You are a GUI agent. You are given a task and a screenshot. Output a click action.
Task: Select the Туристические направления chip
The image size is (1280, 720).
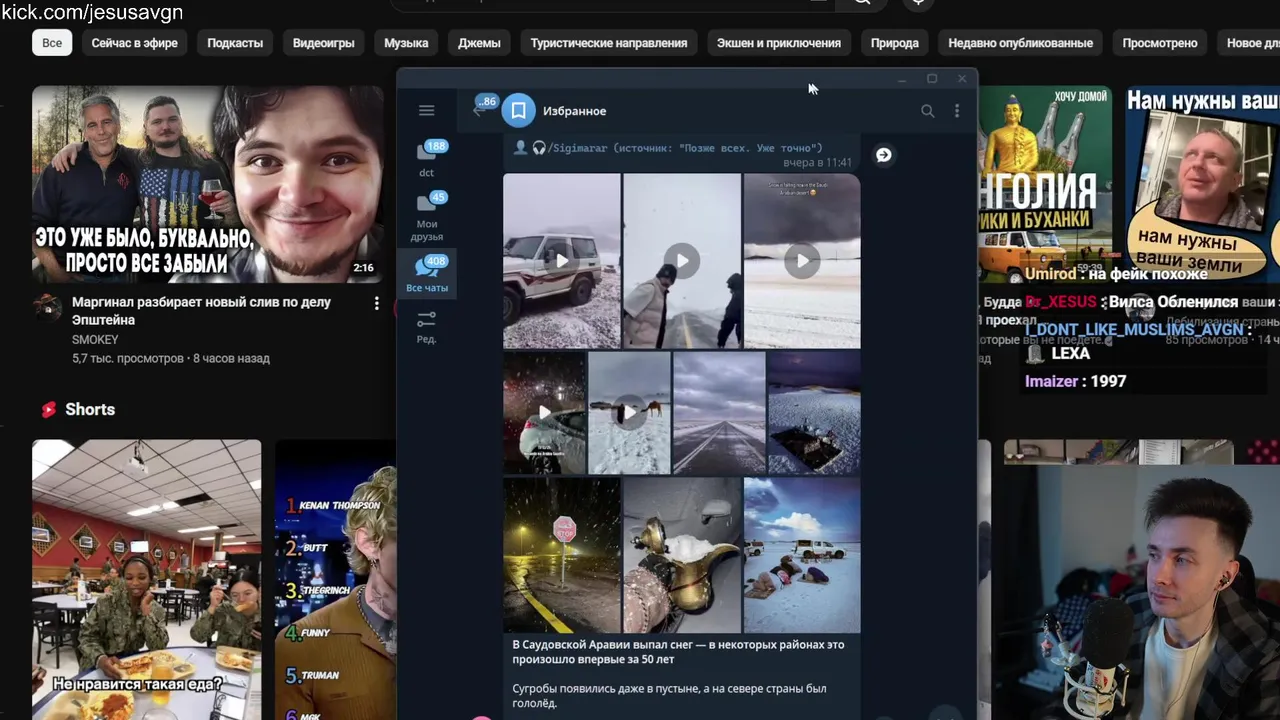pyautogui.click(x=609, y=43)
